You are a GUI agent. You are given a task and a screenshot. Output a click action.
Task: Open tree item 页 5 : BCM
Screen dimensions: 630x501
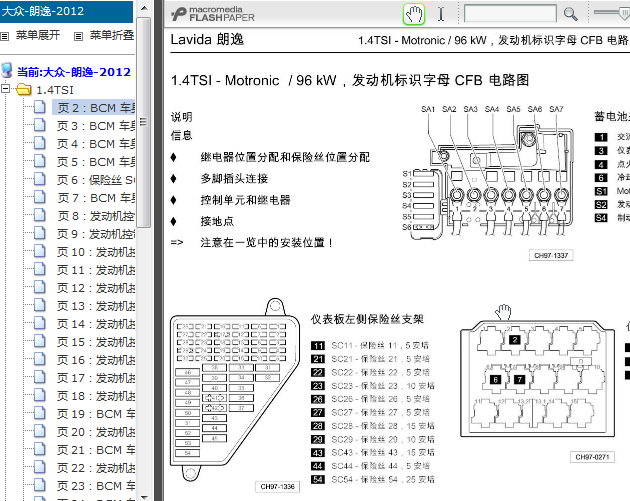coord(96,162)
